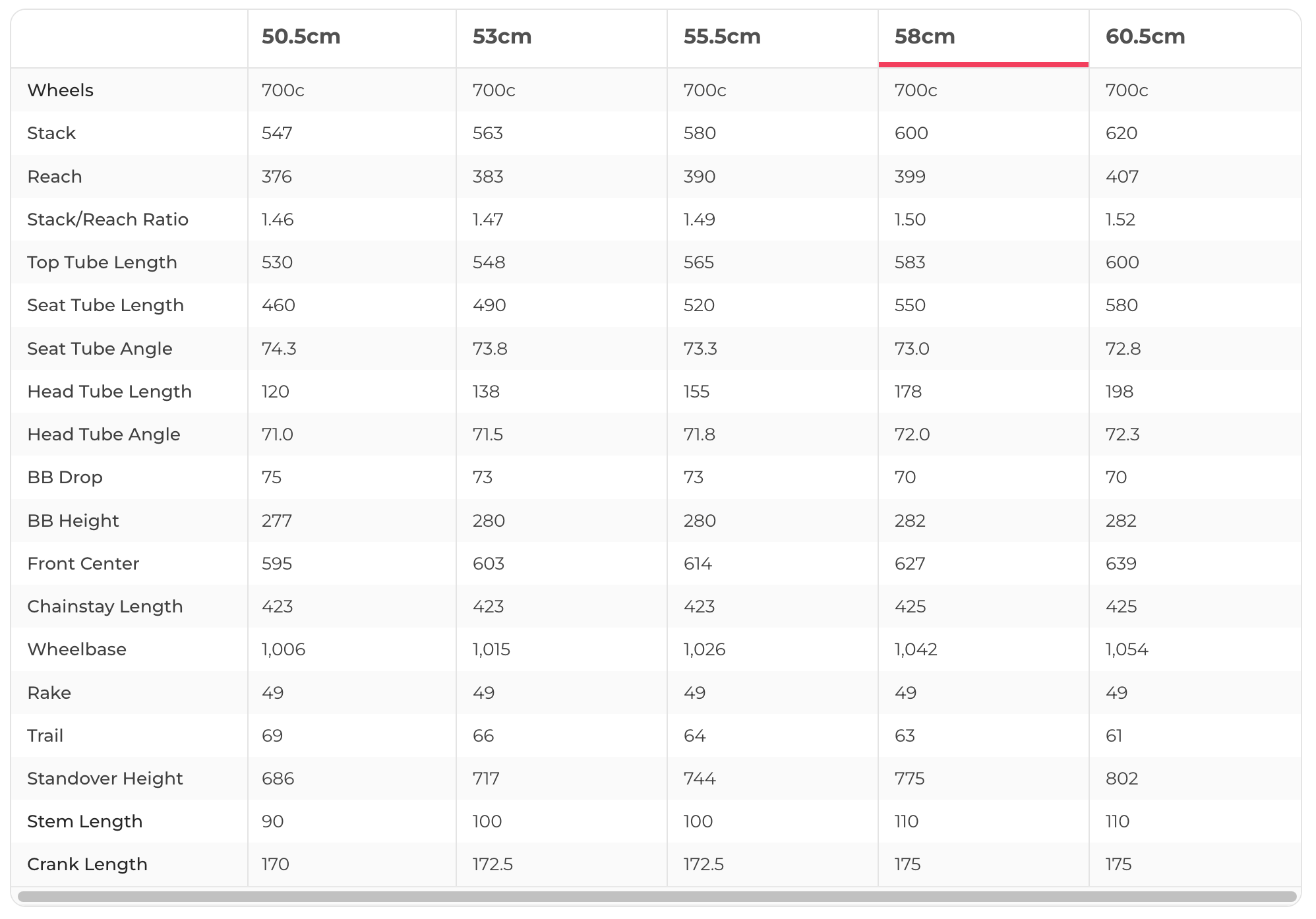This screenshot has width=1316, height=919.
Task: Select the 50.5cm size column header
Action: click(301, 37)
